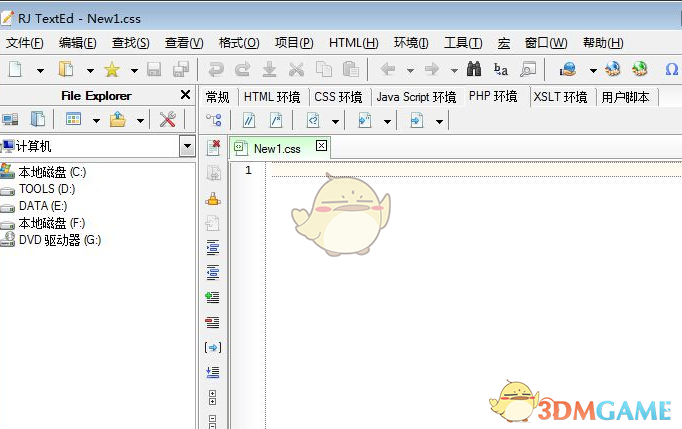Click the green plus add line icon

pyautogui.click(x=213, y=297)
